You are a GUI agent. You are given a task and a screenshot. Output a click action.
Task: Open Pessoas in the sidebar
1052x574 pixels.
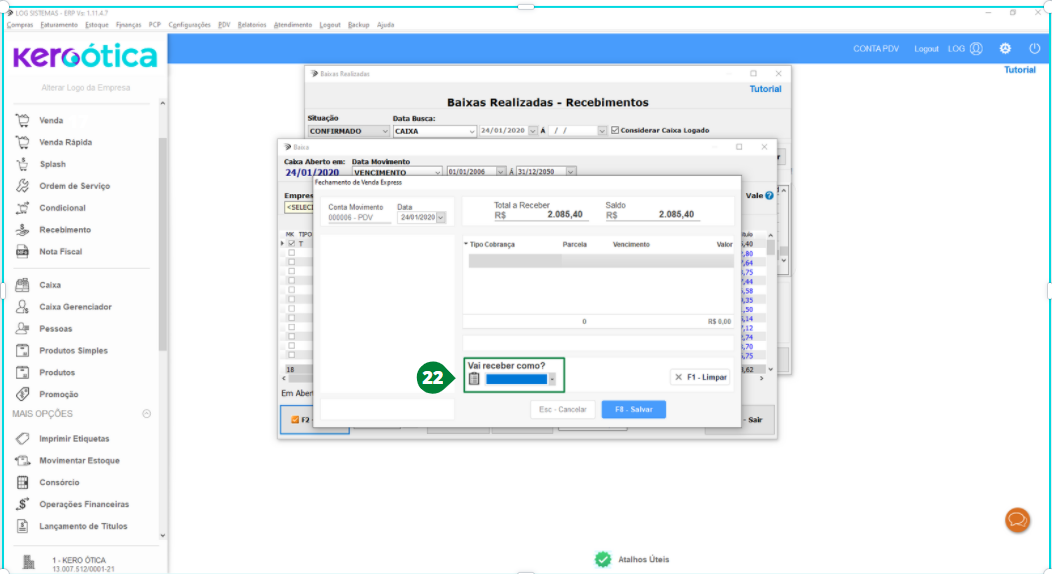[56, 329]
